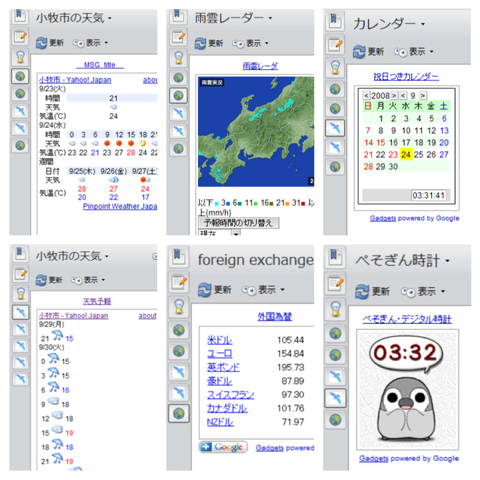Image resolution: width=480 pixels, height=480 pixels.
Task: Click the 予報時間の切り替え button
Action: [x=238, y=223]
